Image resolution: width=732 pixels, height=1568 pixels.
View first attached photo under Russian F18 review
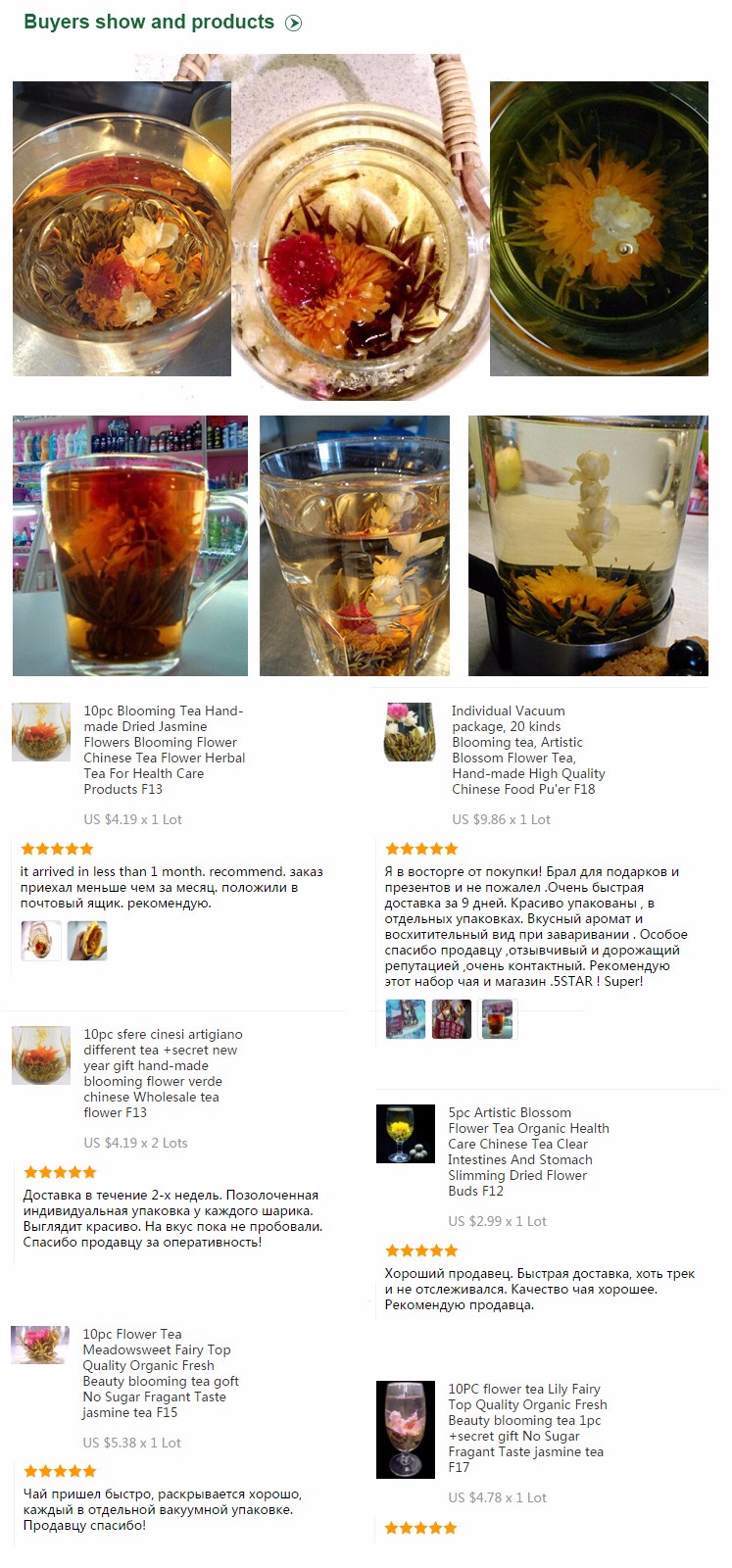(x=406, y=1019)
